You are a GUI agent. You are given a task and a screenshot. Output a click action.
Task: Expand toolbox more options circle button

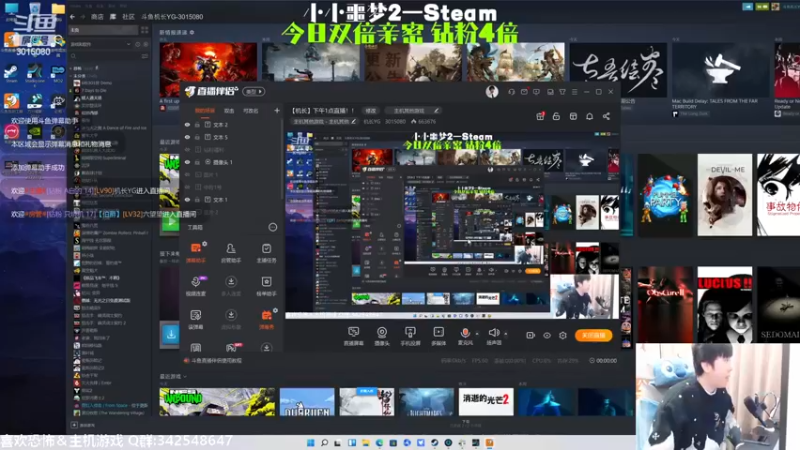272,227
